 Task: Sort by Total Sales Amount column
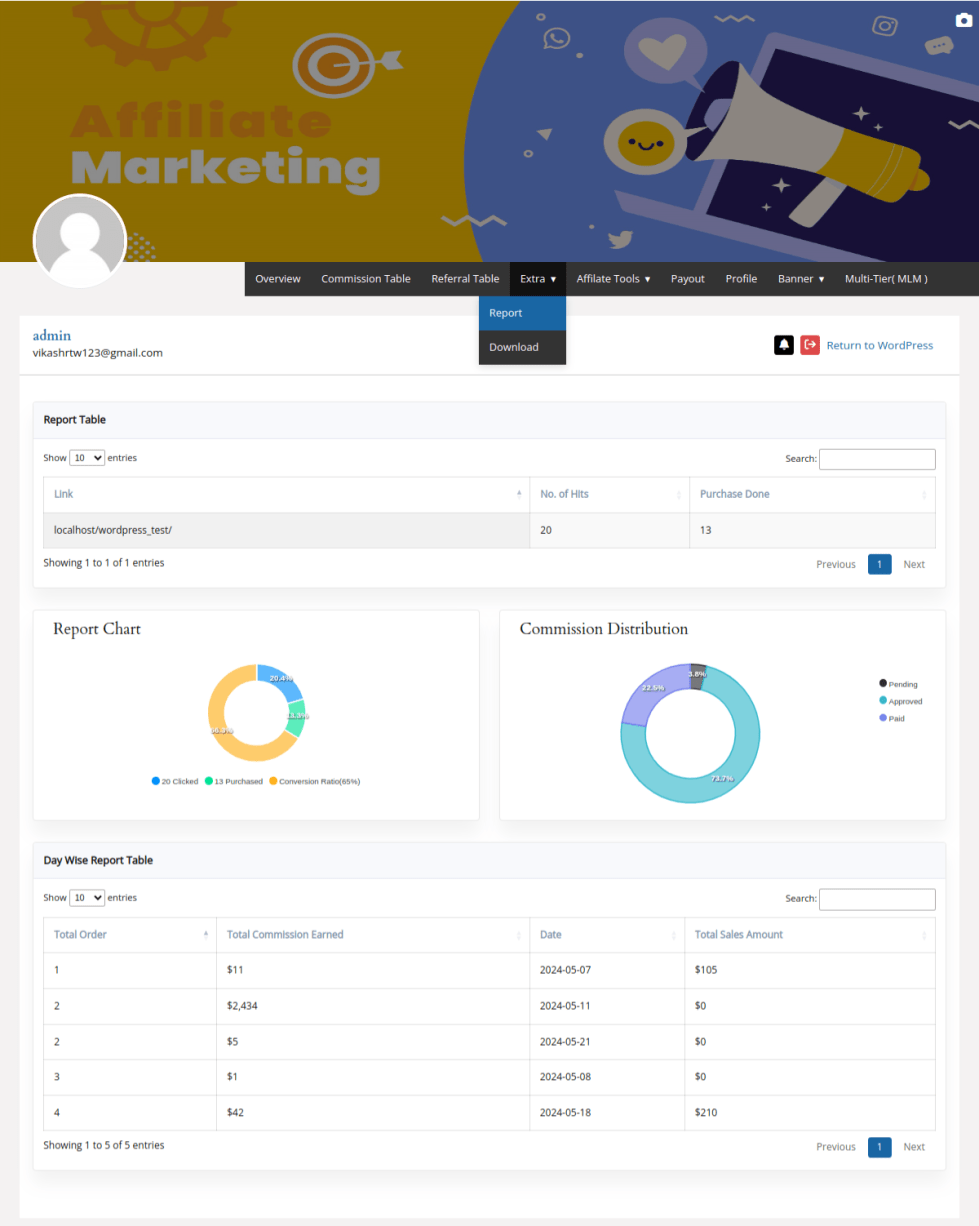click(810, 935)
